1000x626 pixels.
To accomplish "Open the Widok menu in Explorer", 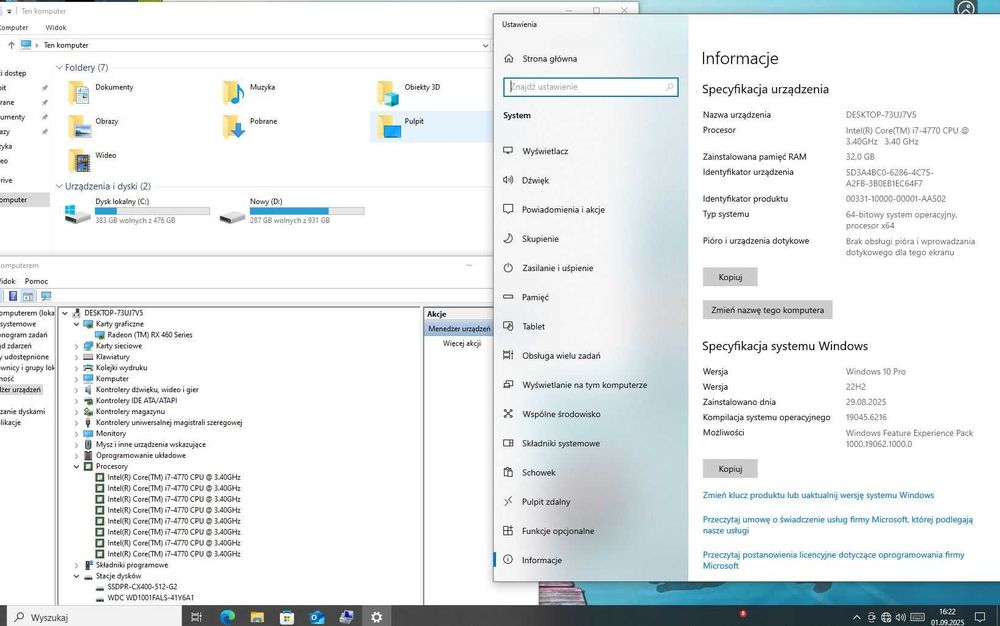I will tap(56, 27).
